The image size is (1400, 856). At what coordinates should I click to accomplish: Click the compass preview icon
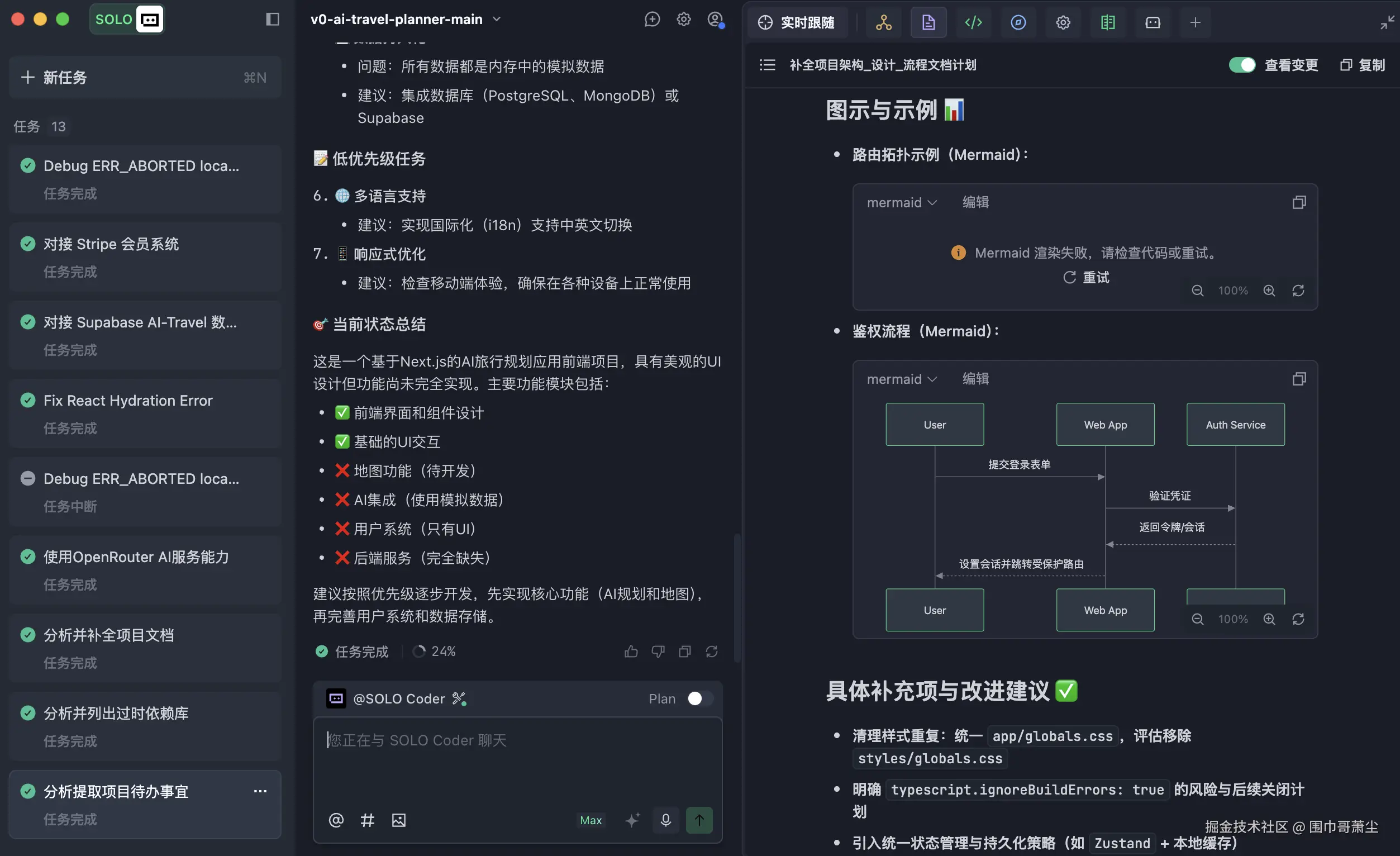click(x=1018, y=23)
